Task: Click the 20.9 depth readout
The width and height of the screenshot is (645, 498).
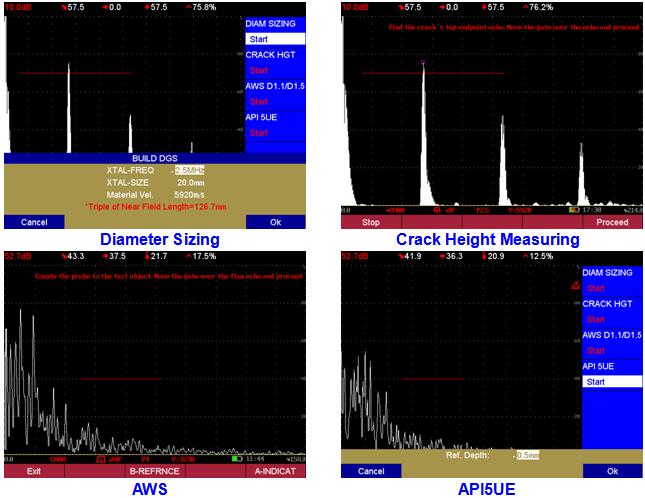Action: [x=493, y=256]
